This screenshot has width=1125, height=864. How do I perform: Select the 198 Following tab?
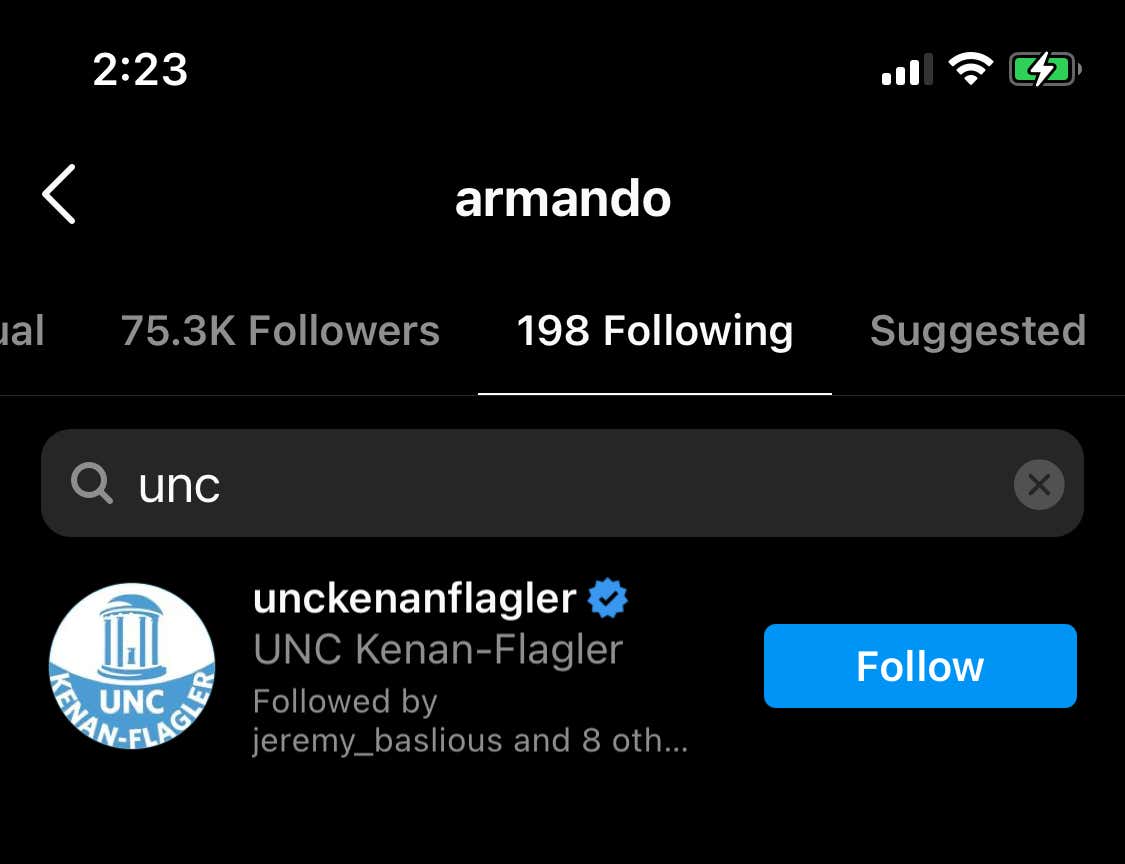654,331
